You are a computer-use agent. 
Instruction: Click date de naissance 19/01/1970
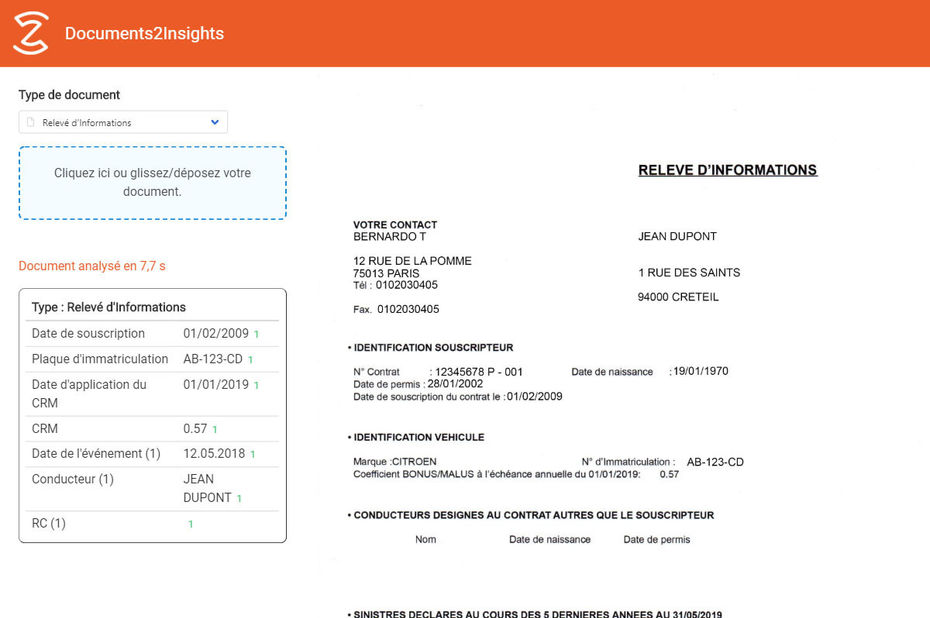pos(700,371)
